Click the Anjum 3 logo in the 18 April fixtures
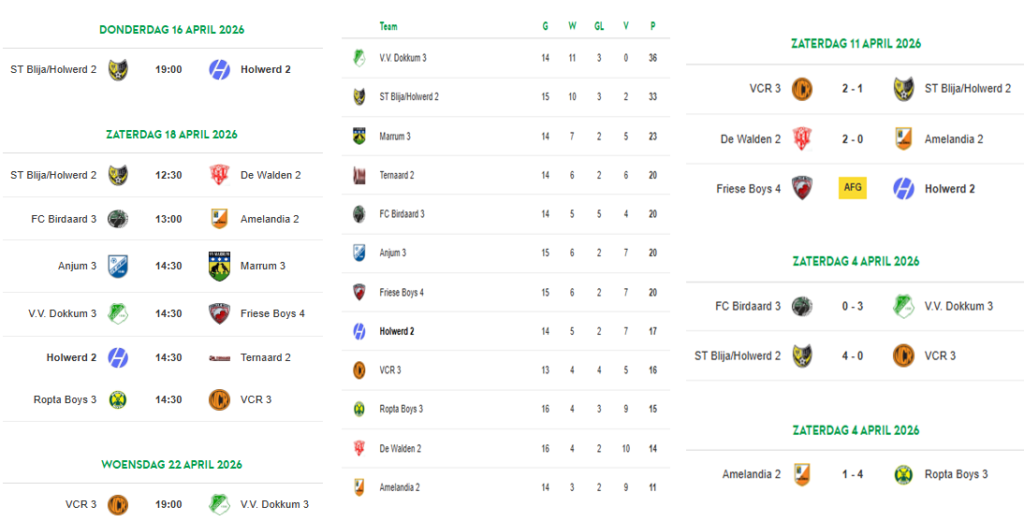This screenshot has width=1024, height=521. click(117, 266)
